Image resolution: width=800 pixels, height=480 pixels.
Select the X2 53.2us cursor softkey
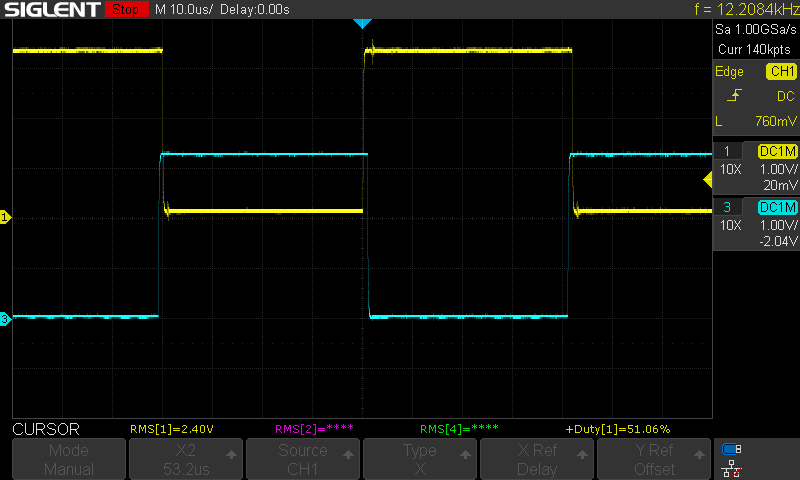[x=185, y=460]
